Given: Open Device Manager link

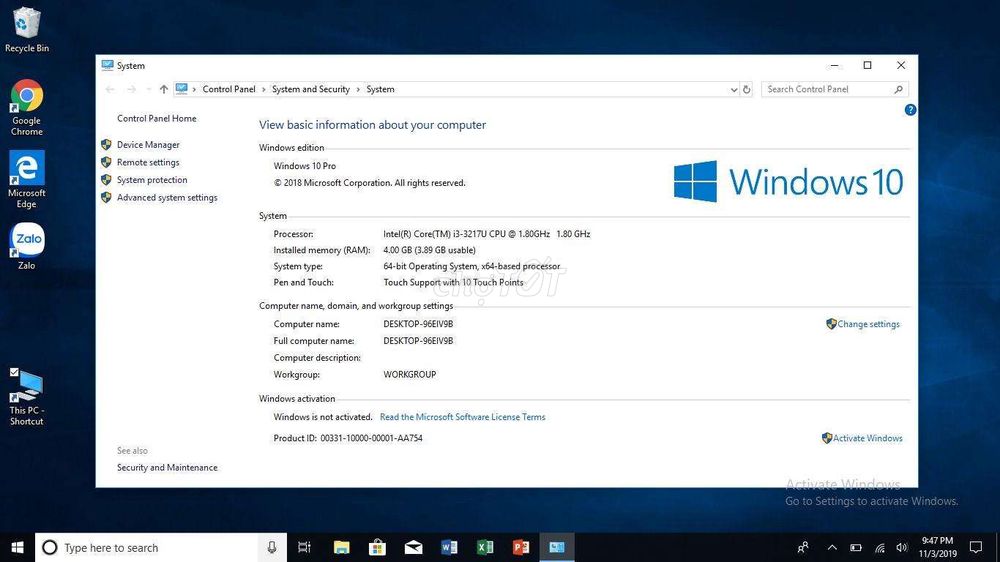Looking at the screenshot, I should [148, 145].
